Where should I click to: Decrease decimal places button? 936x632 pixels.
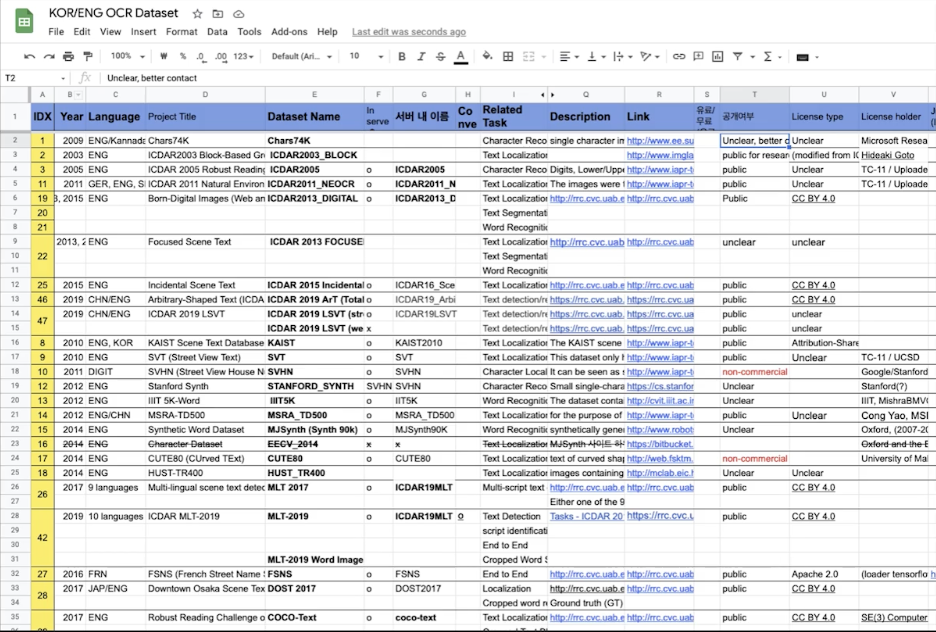[x=201, y=57]
